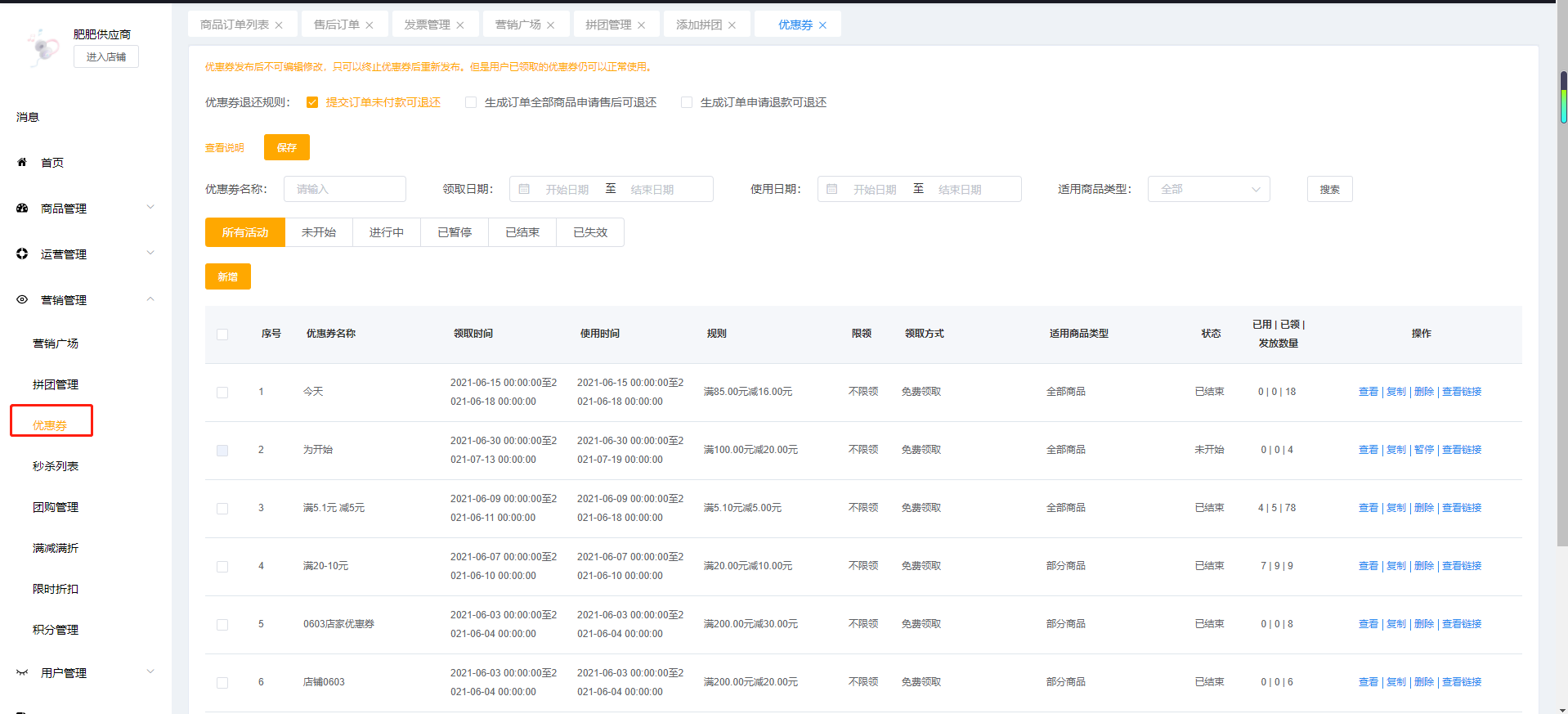Click the 优惠券名称 input field
This screenshot has height=714, width=1568.
click(x=345, y=189)
